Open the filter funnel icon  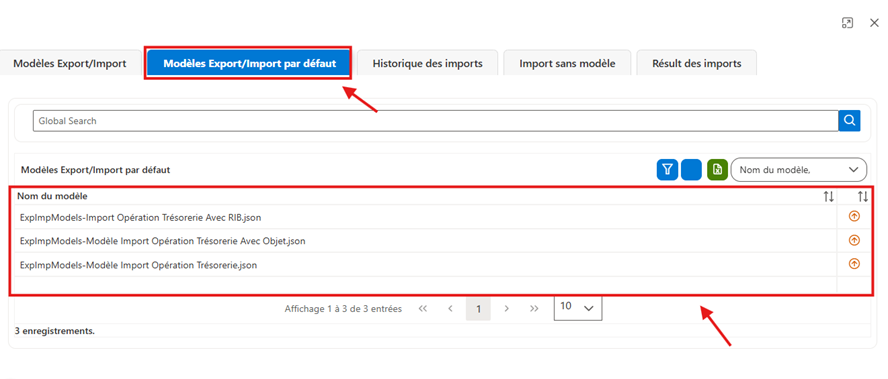668,169
